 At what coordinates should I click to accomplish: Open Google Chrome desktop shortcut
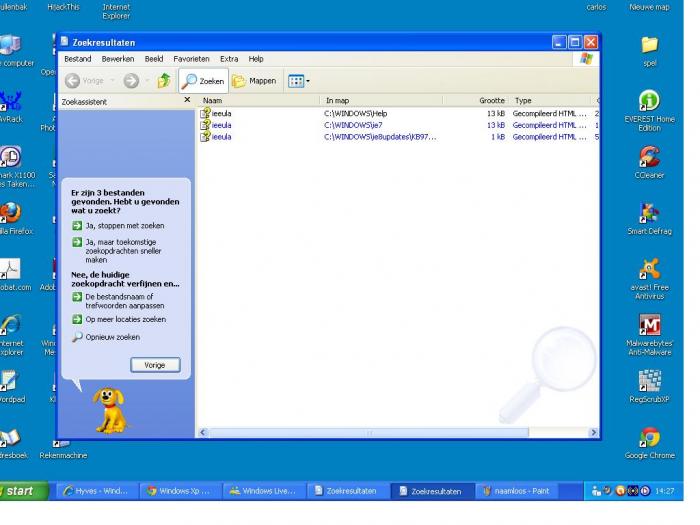pyautogui.click(x=649, y=441)
